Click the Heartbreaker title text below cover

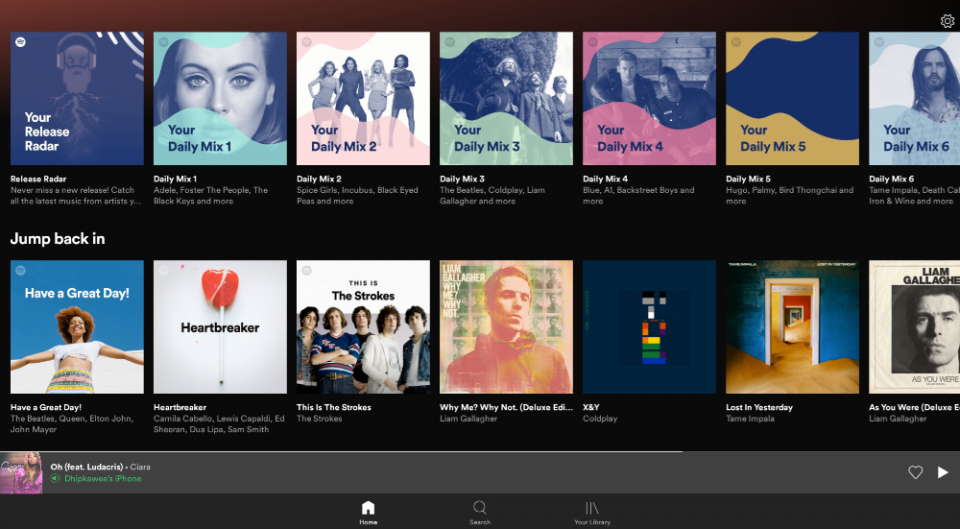point(180,407)
